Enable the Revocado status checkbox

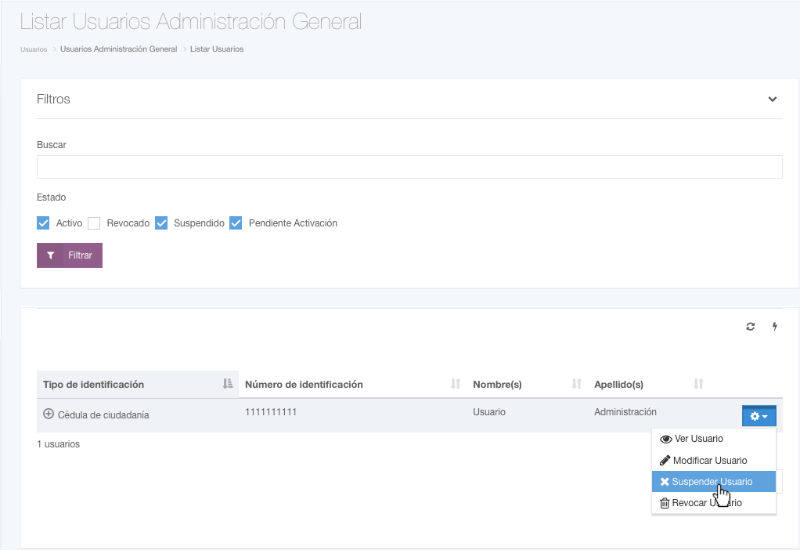[94, 223]
